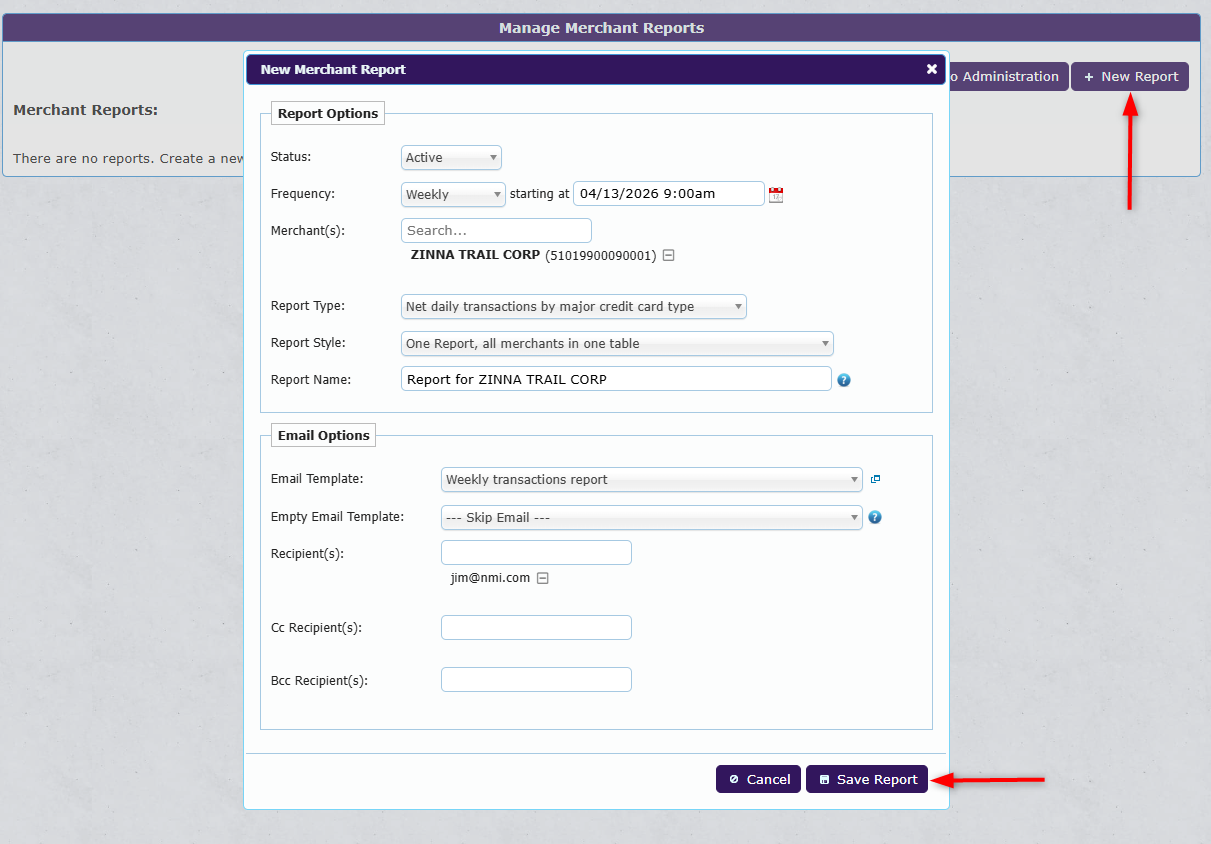Open the Report Type dropdown
1211x844 pixels.
coord(573,307)
